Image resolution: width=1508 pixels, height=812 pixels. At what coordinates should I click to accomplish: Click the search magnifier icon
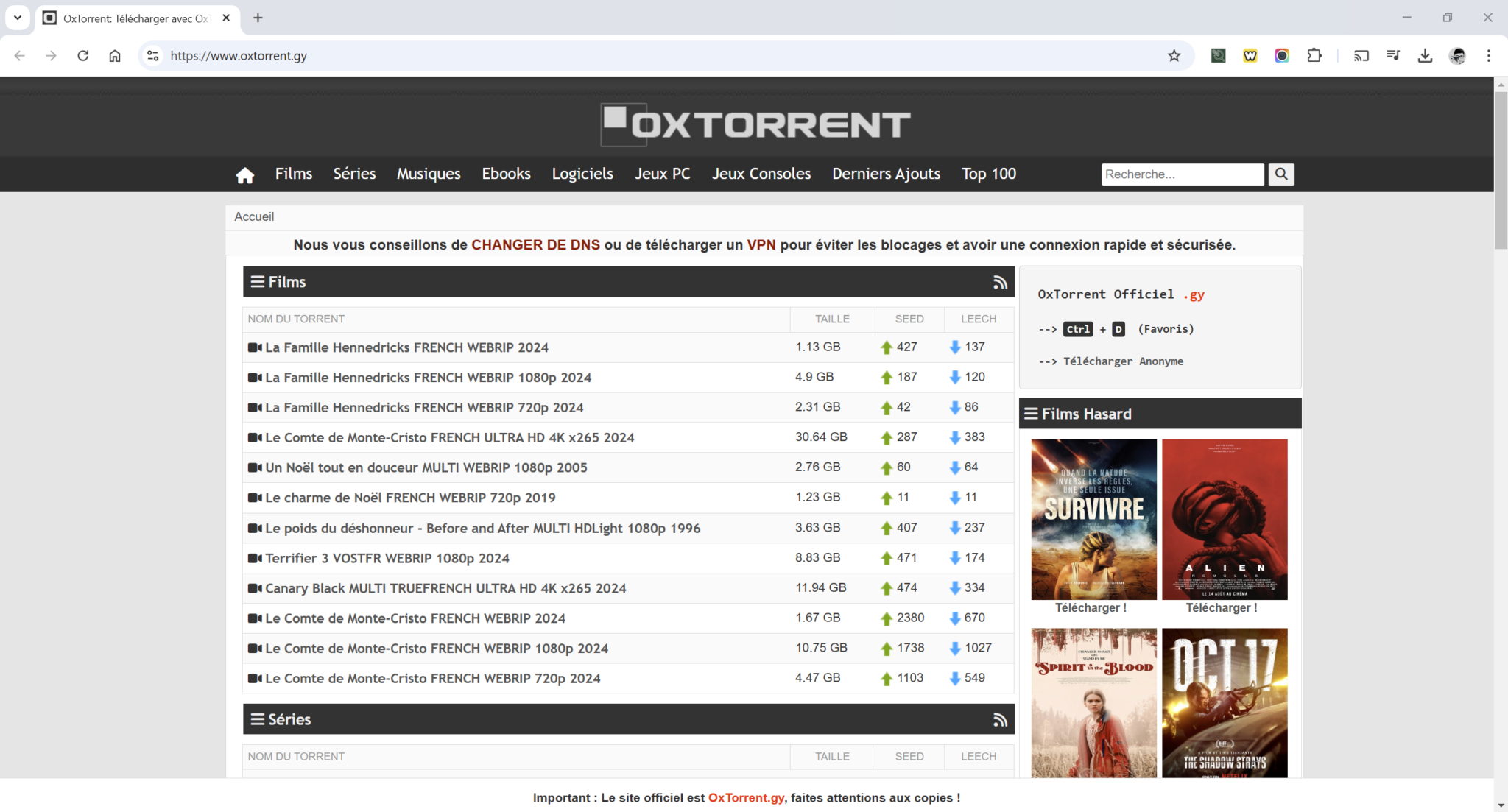tap(1281, 174)
